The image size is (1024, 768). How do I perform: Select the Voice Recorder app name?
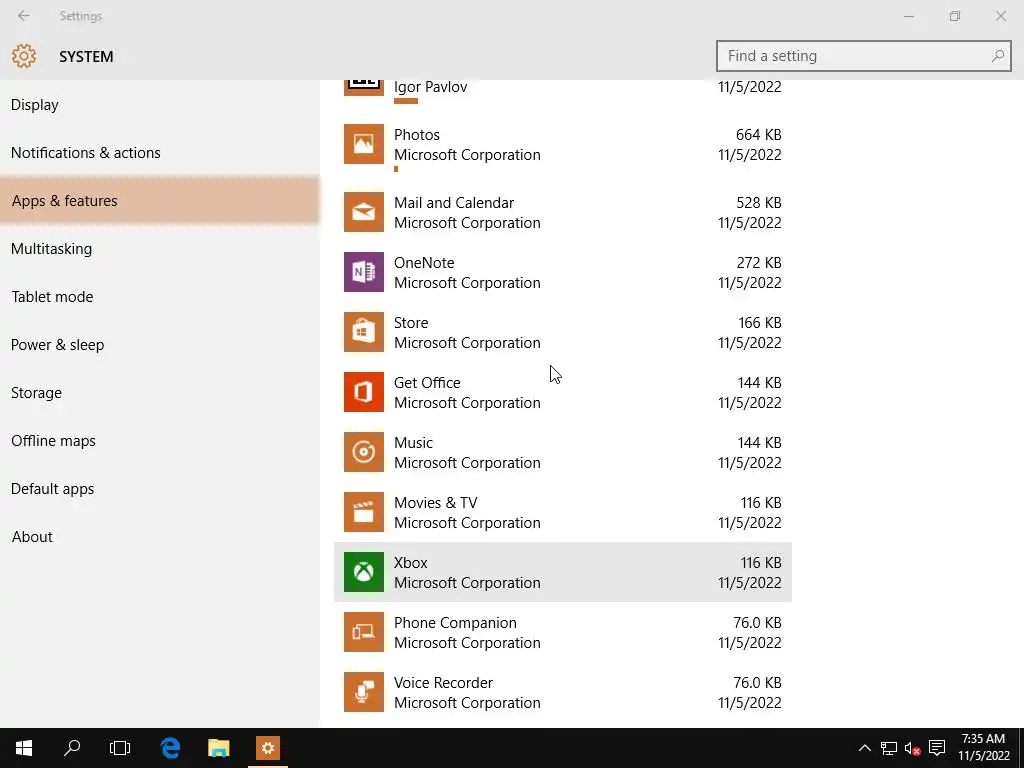pos(443,683)
